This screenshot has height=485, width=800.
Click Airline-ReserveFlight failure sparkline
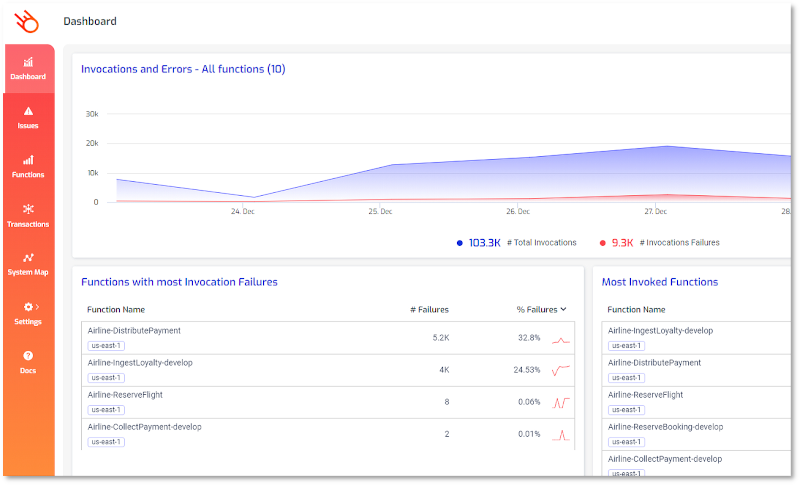click(561, 402)
